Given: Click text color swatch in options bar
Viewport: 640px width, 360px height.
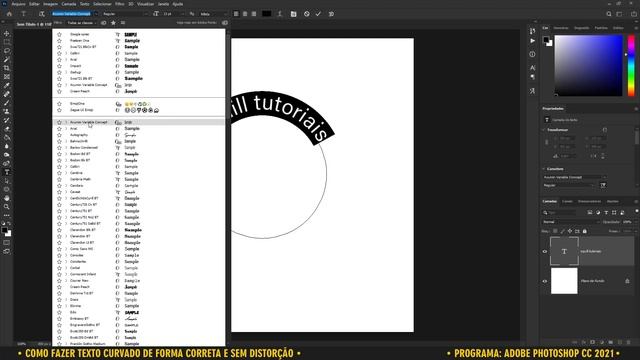Looking at the screenshot, I should (x=267, y=14).
